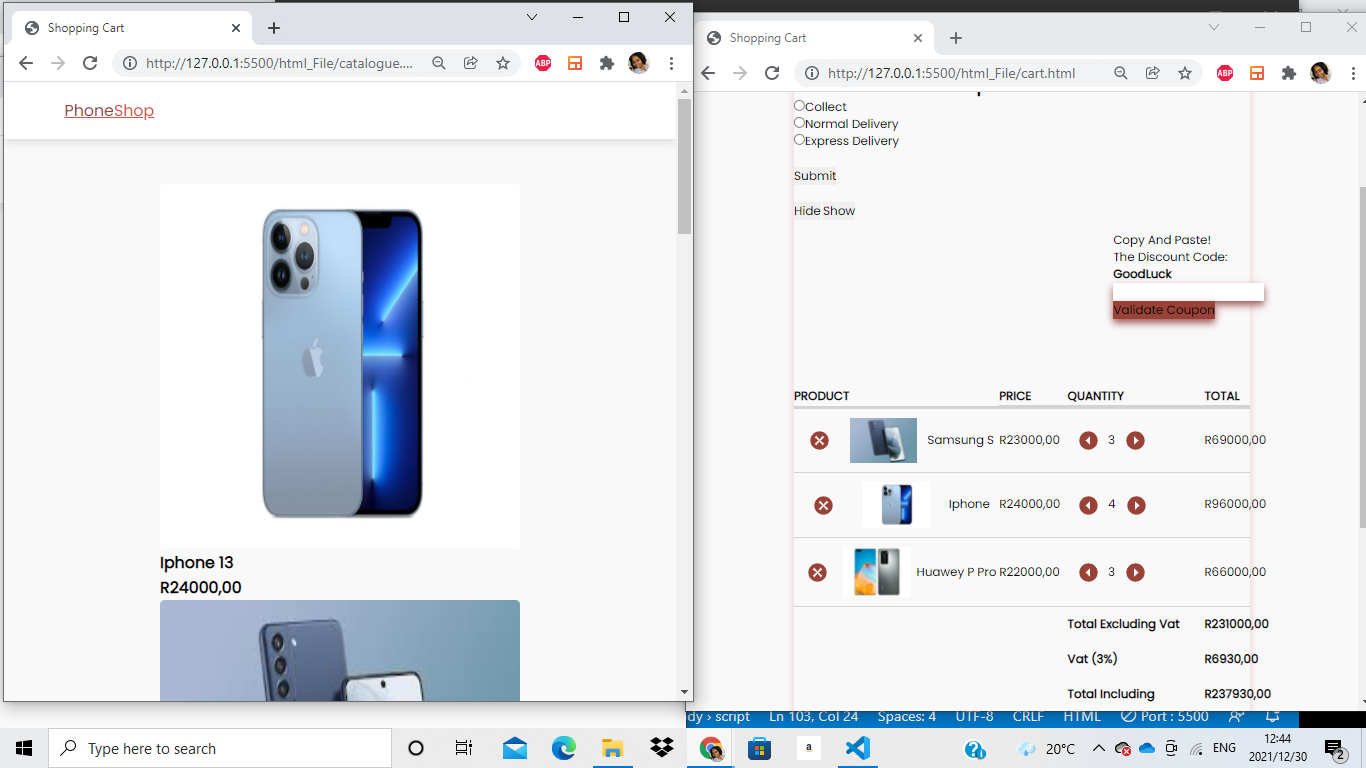Click Huawey P Pro thumbnail in cart
This screenshot has width=1366, height=768.
876,572
